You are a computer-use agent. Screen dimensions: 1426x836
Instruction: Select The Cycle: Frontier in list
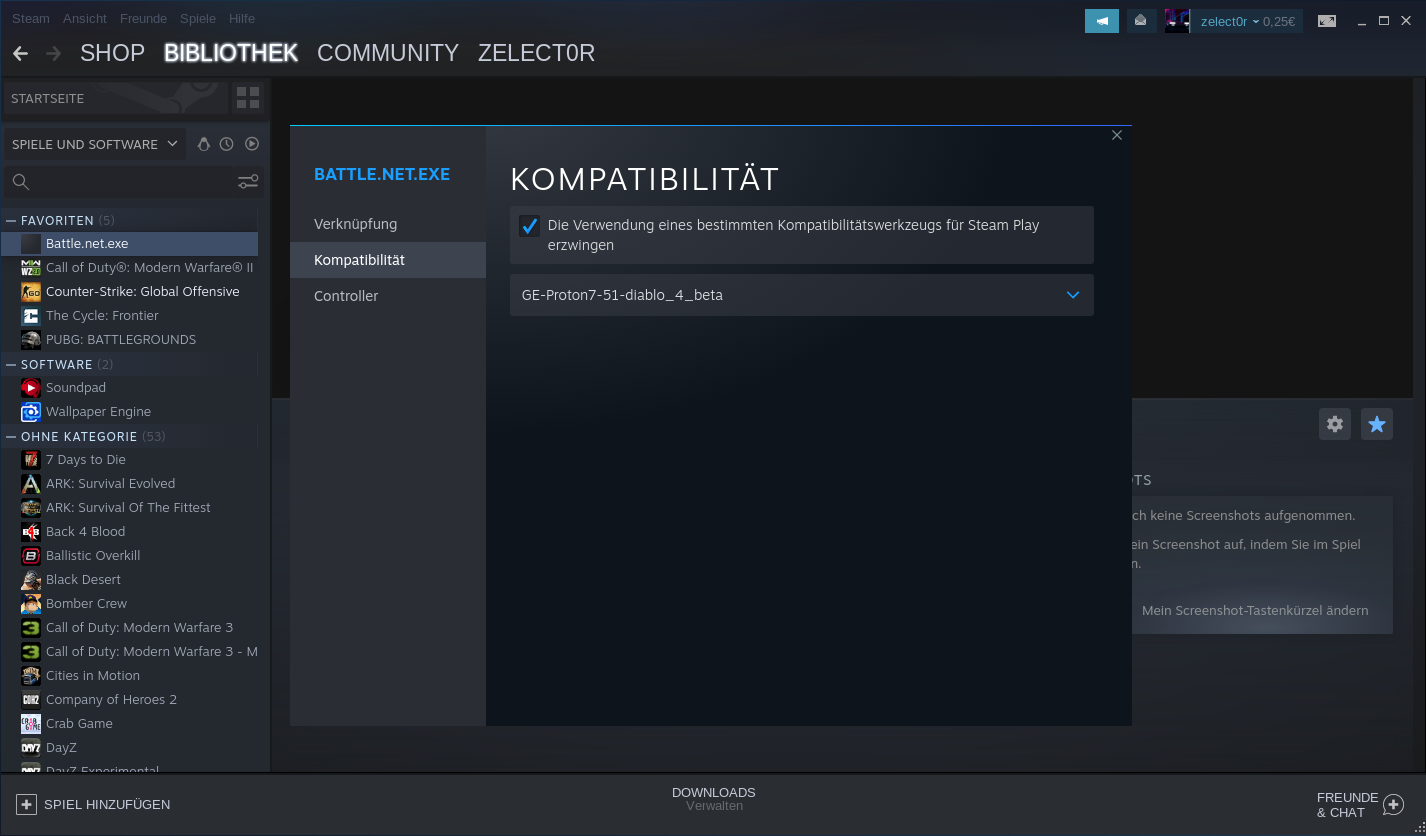tap(130, 316)
